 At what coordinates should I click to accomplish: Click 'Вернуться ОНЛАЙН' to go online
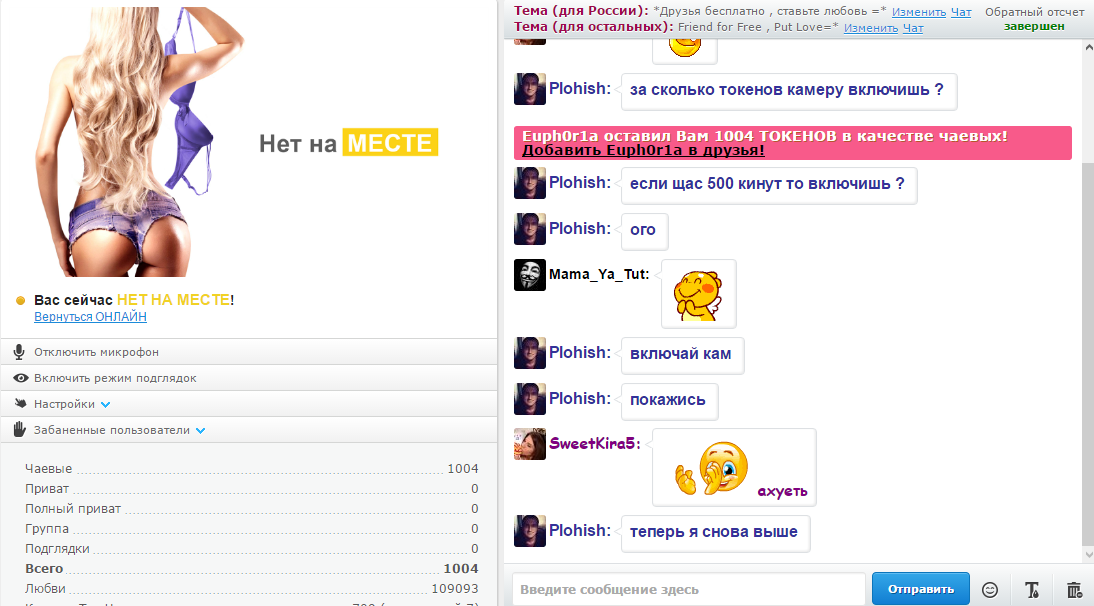[90, 317]
